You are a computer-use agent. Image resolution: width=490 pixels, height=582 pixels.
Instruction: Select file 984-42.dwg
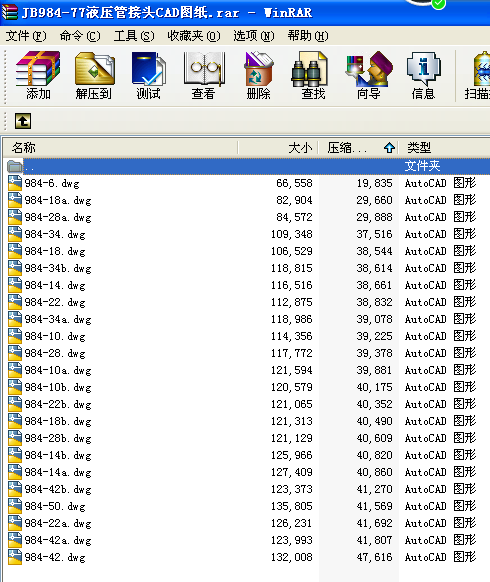click(55, 558)
